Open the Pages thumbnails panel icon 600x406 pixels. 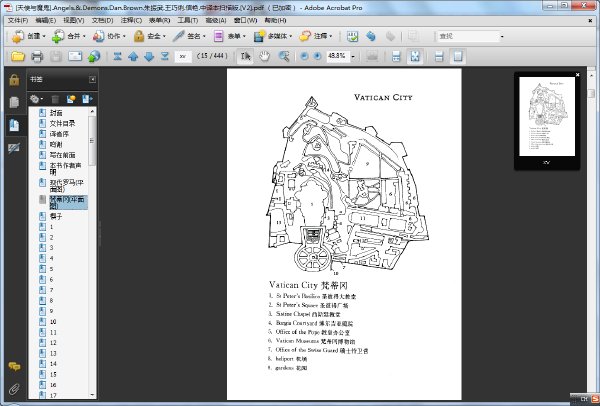pyautogui.click(x=14, y=102)
